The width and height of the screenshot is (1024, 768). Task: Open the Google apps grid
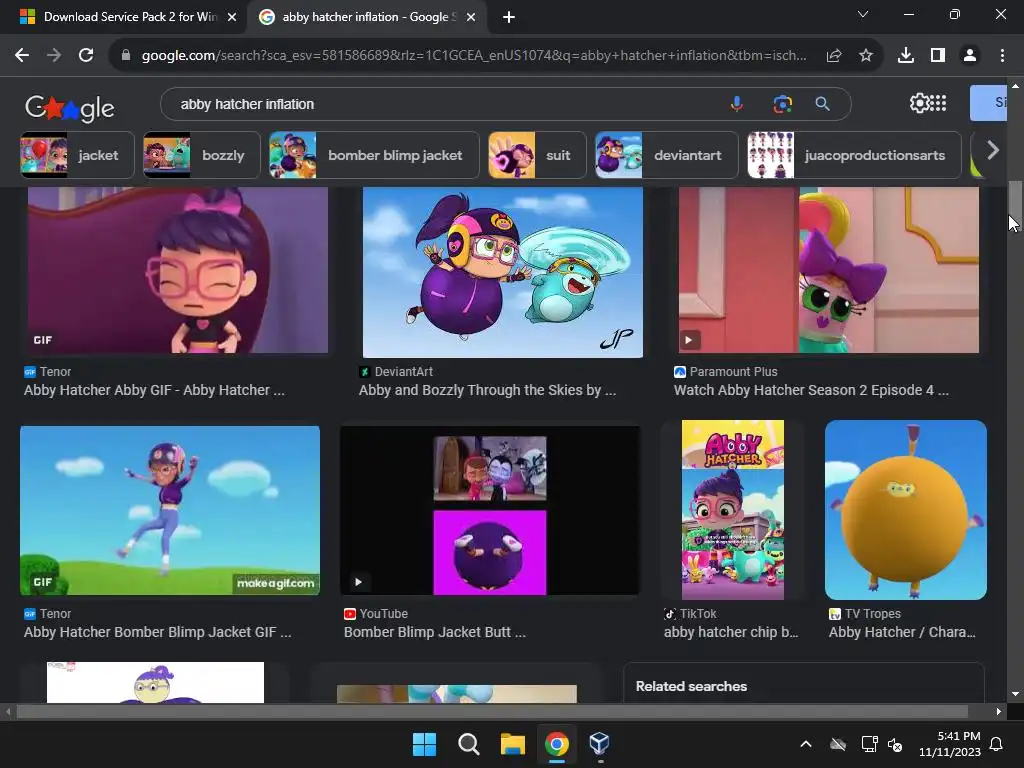(x=938, y=103)
